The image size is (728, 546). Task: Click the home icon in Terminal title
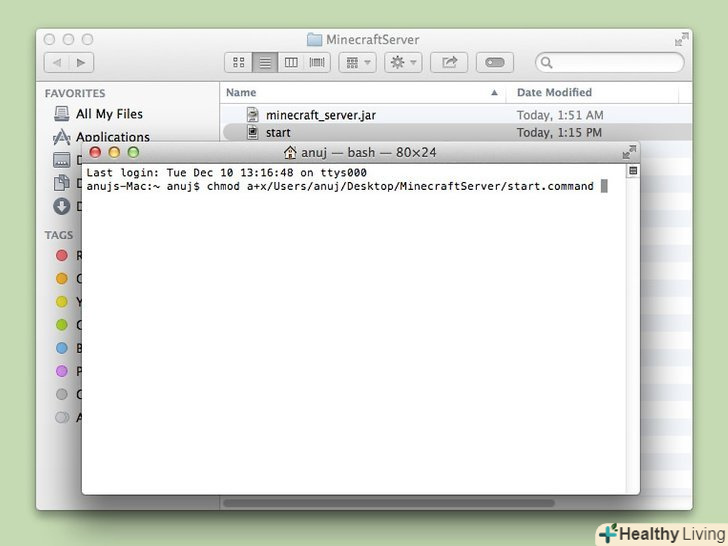(290, 152)
